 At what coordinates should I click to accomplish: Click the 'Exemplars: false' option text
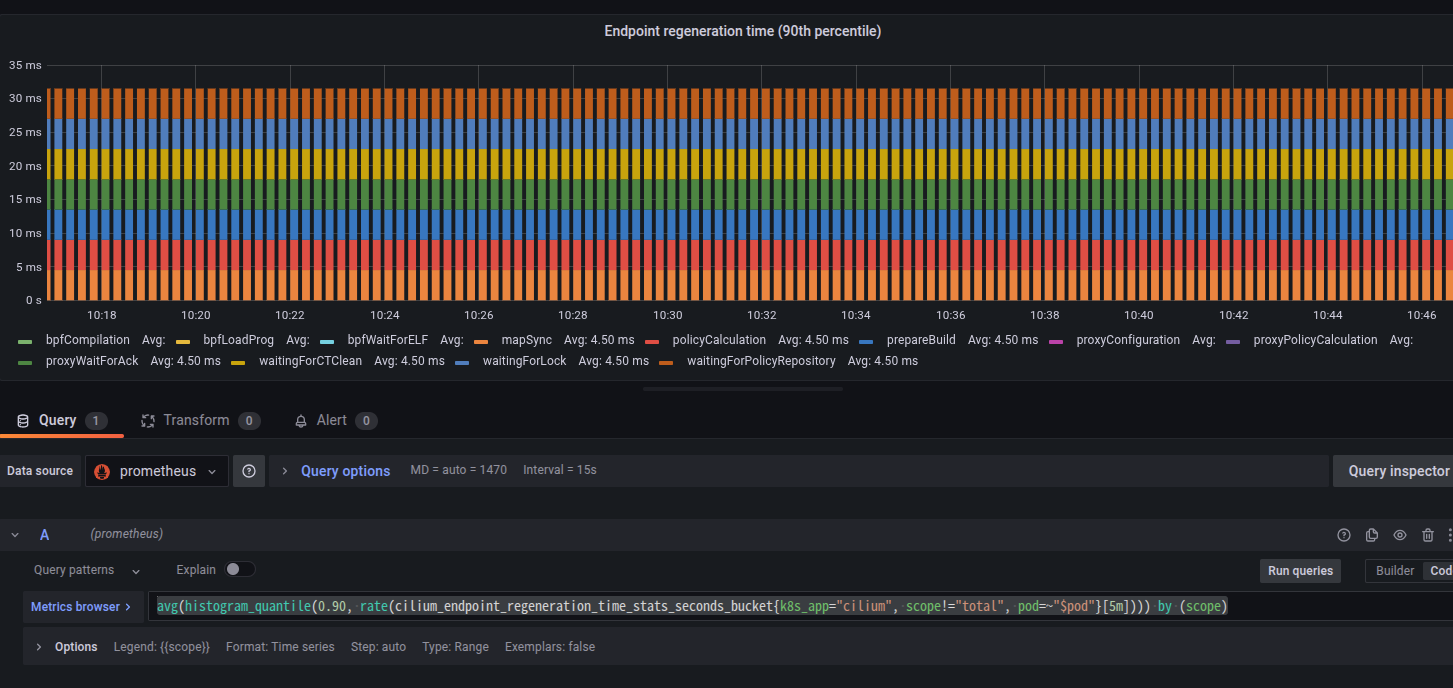[550, 647]
